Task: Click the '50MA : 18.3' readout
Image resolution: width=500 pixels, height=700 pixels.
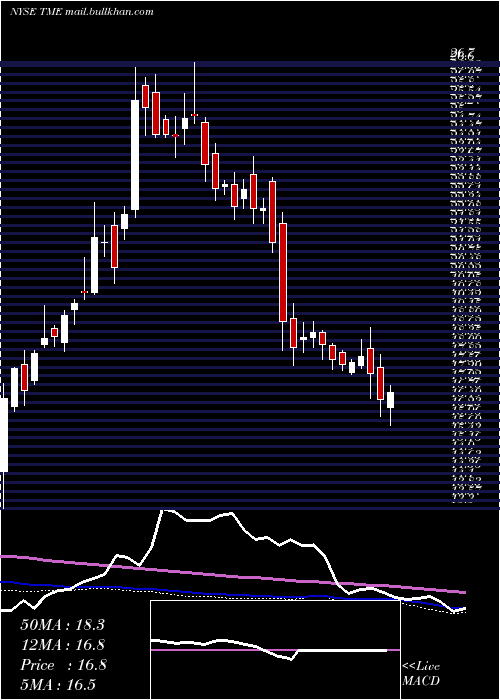Action: (62, 625)
